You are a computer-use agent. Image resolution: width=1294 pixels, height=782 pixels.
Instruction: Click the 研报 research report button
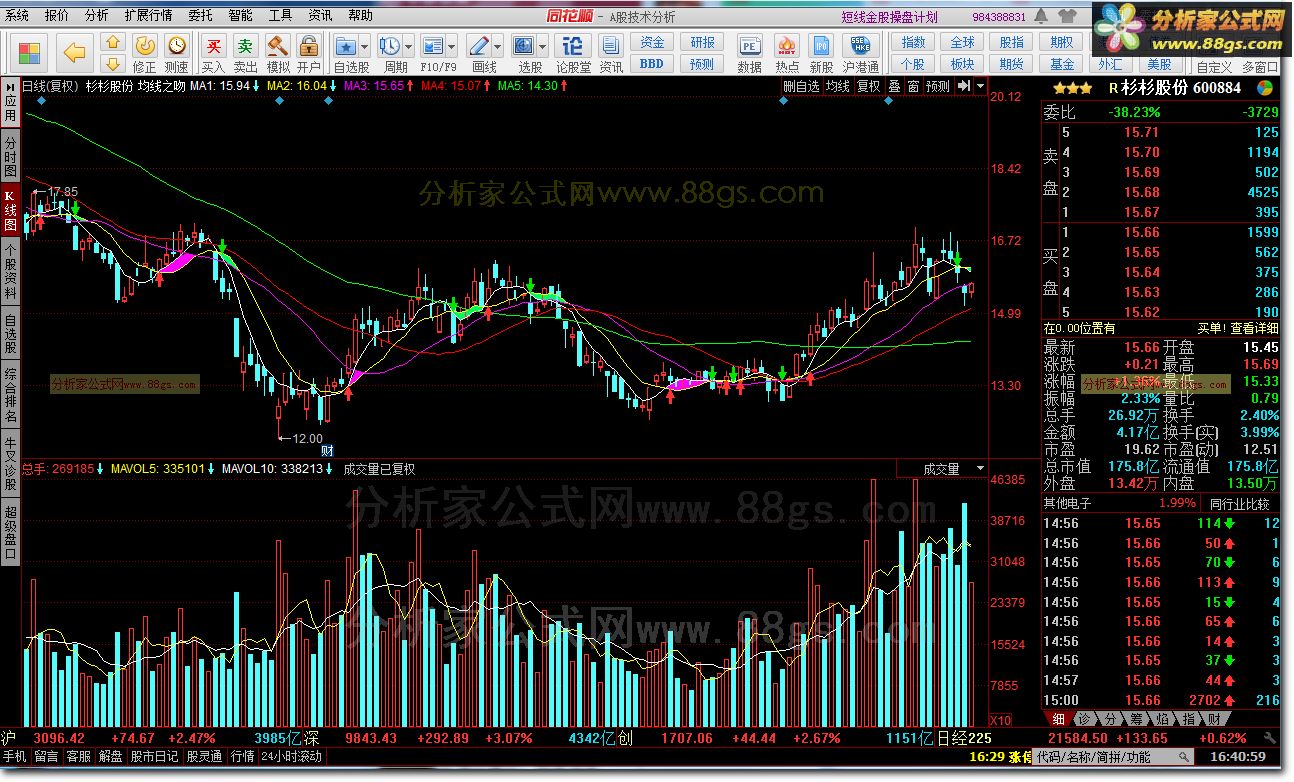702,43
